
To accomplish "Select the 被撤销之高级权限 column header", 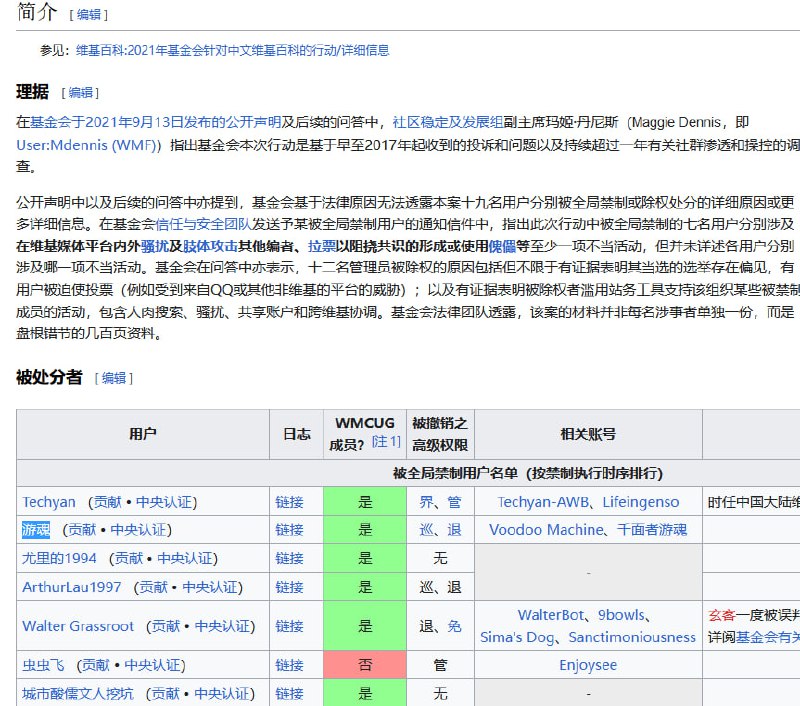I will click(x=440, y=434).
